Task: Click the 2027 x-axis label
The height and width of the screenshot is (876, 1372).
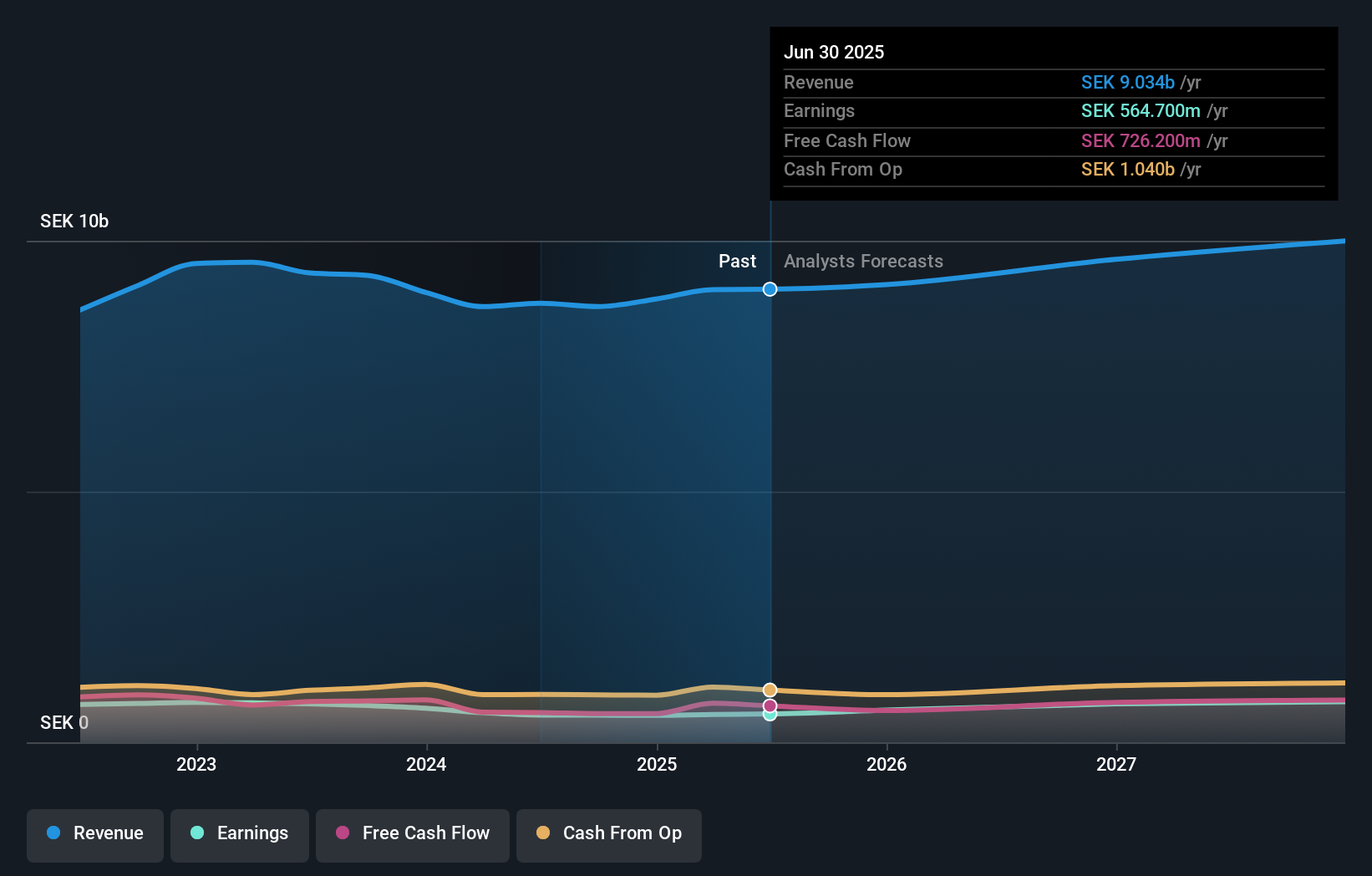Action: 1116,764
